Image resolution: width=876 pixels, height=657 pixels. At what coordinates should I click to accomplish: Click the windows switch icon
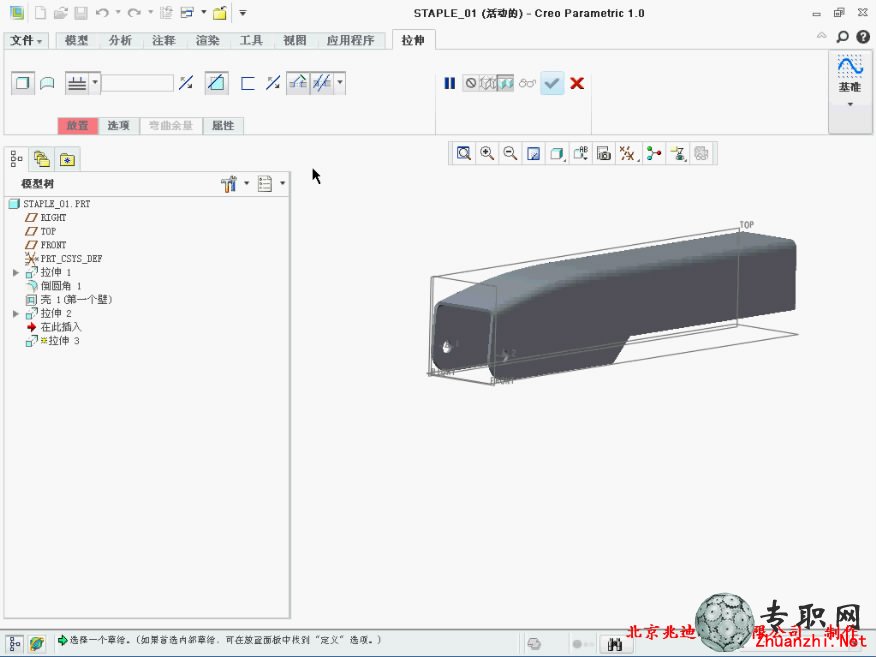tap(187, 12)
